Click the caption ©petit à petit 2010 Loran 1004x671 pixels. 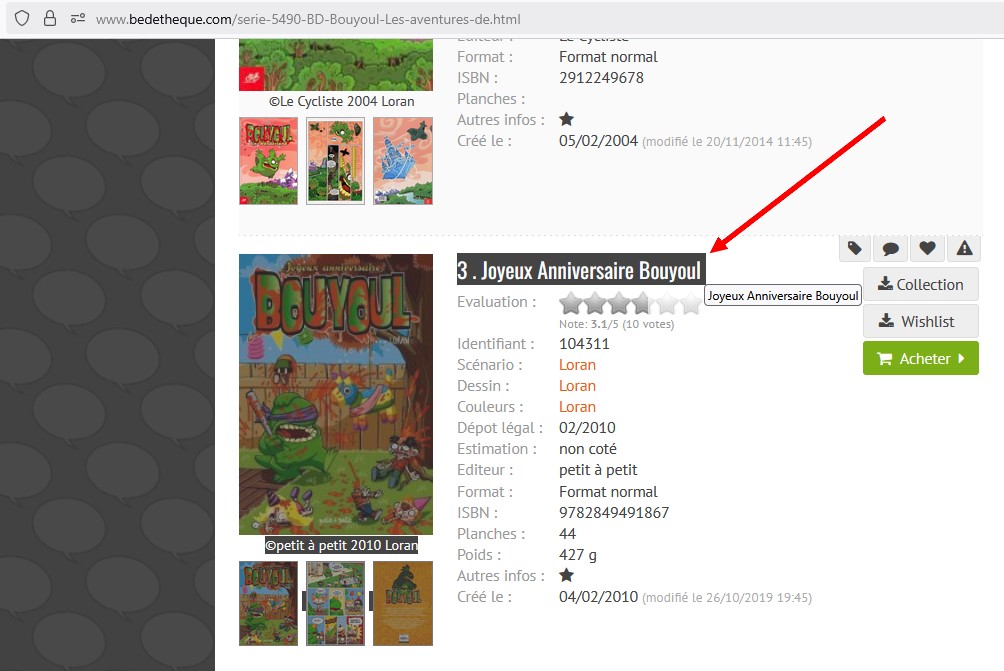(x=341, y=546)
